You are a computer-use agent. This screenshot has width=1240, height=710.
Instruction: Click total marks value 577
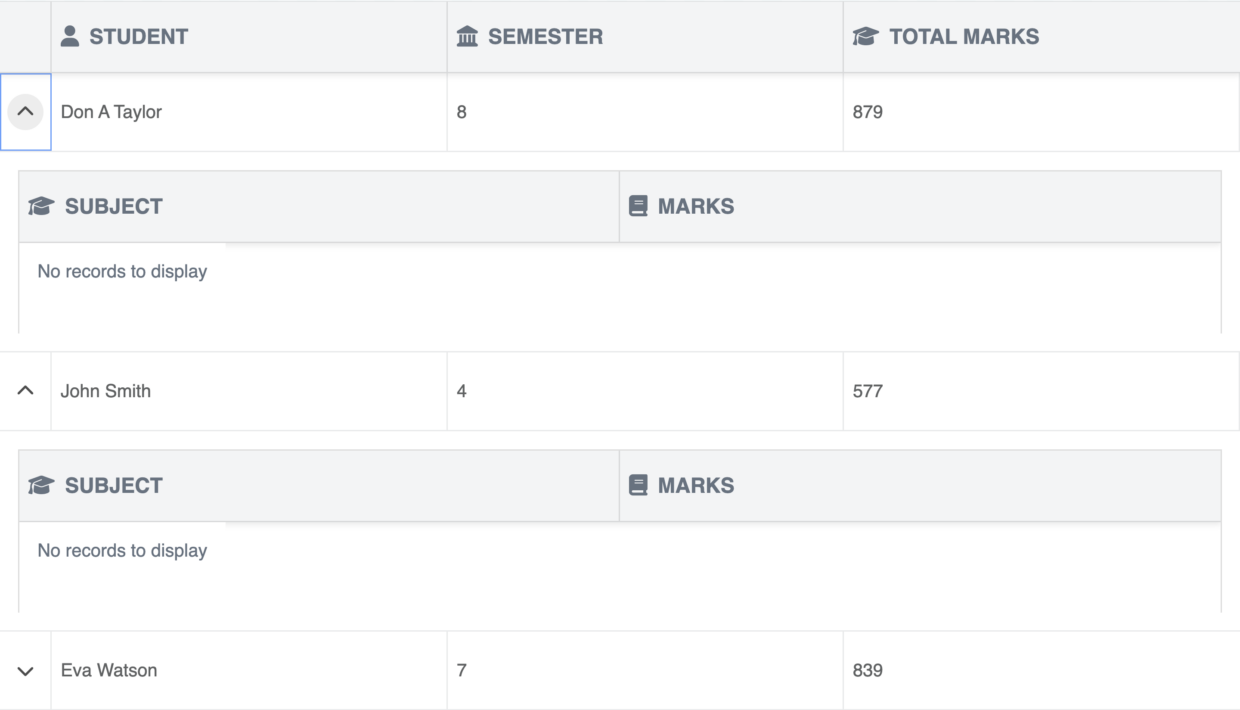click(x=868, y=391)
